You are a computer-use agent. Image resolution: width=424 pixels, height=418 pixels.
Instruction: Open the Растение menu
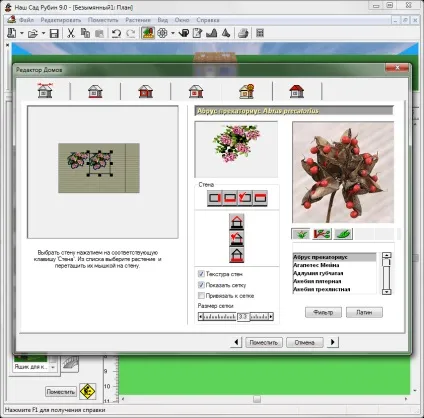[138, 20]
